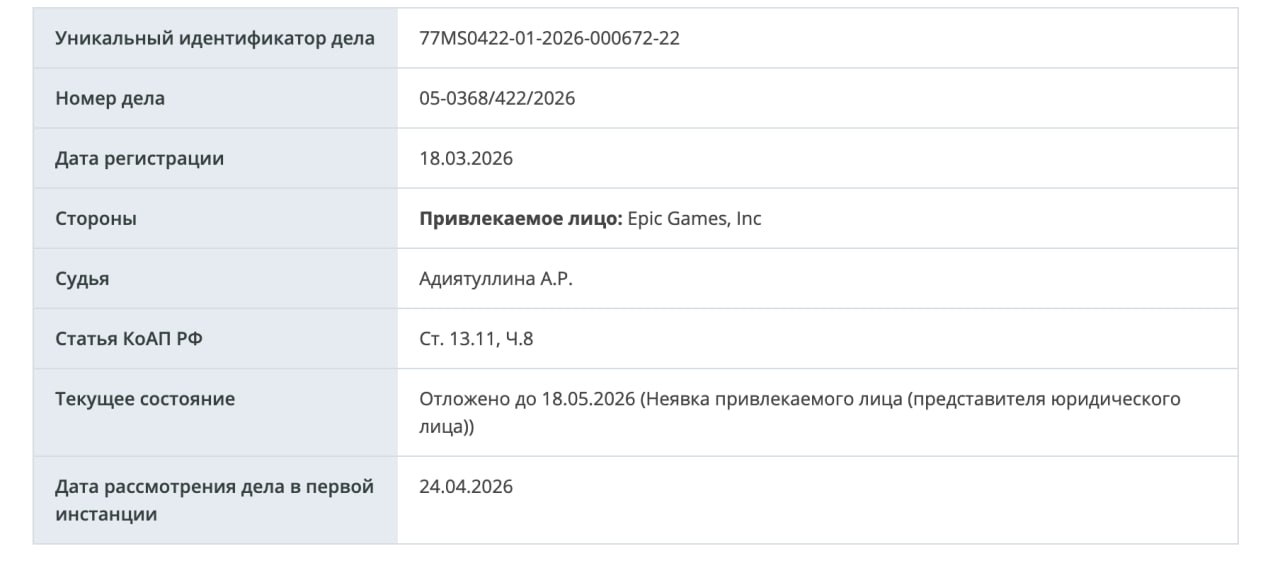Screen dimensions: 1280x563
Task: Click the word лица)) on second status line
Action: coord(447,427)
